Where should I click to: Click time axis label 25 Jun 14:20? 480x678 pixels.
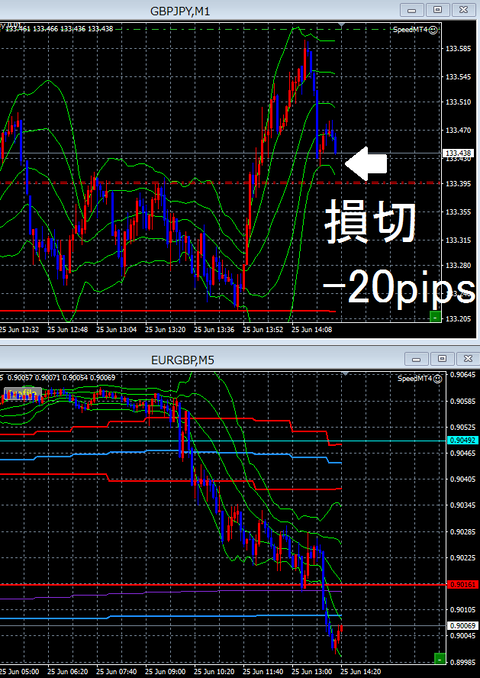tap(361, 672)
